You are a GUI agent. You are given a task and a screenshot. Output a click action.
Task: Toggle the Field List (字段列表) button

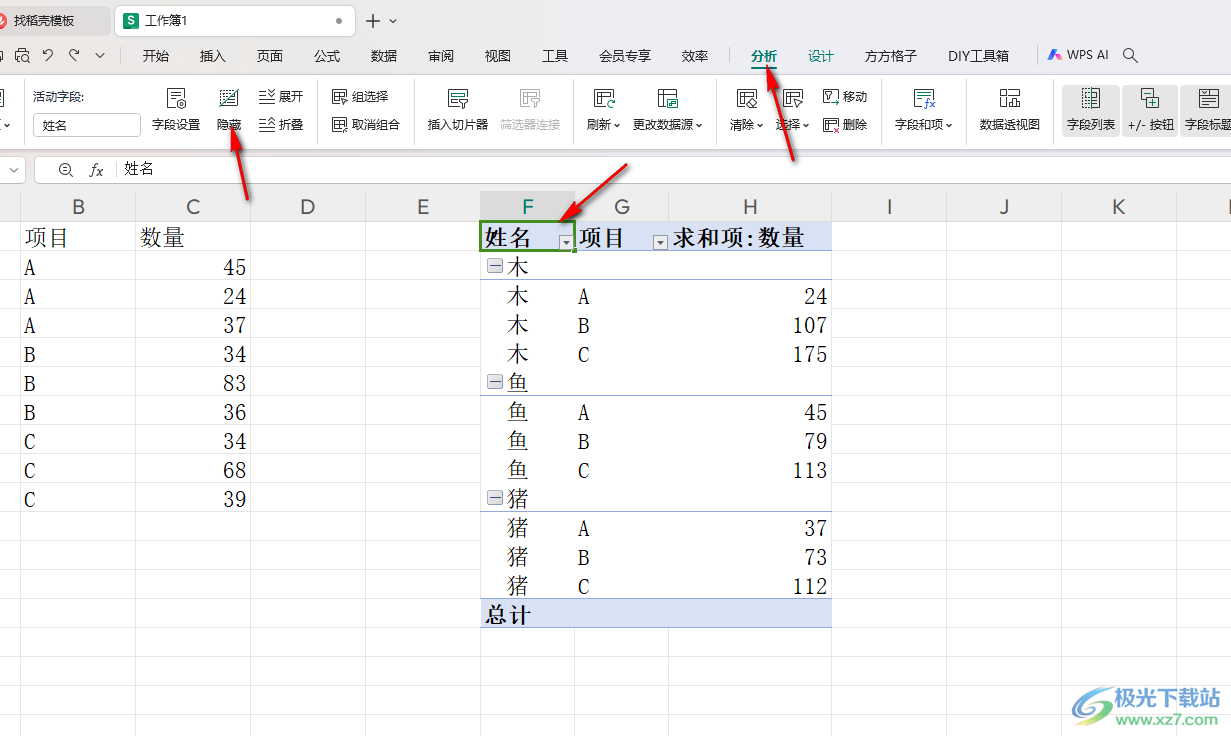(x=1091, y=111)
